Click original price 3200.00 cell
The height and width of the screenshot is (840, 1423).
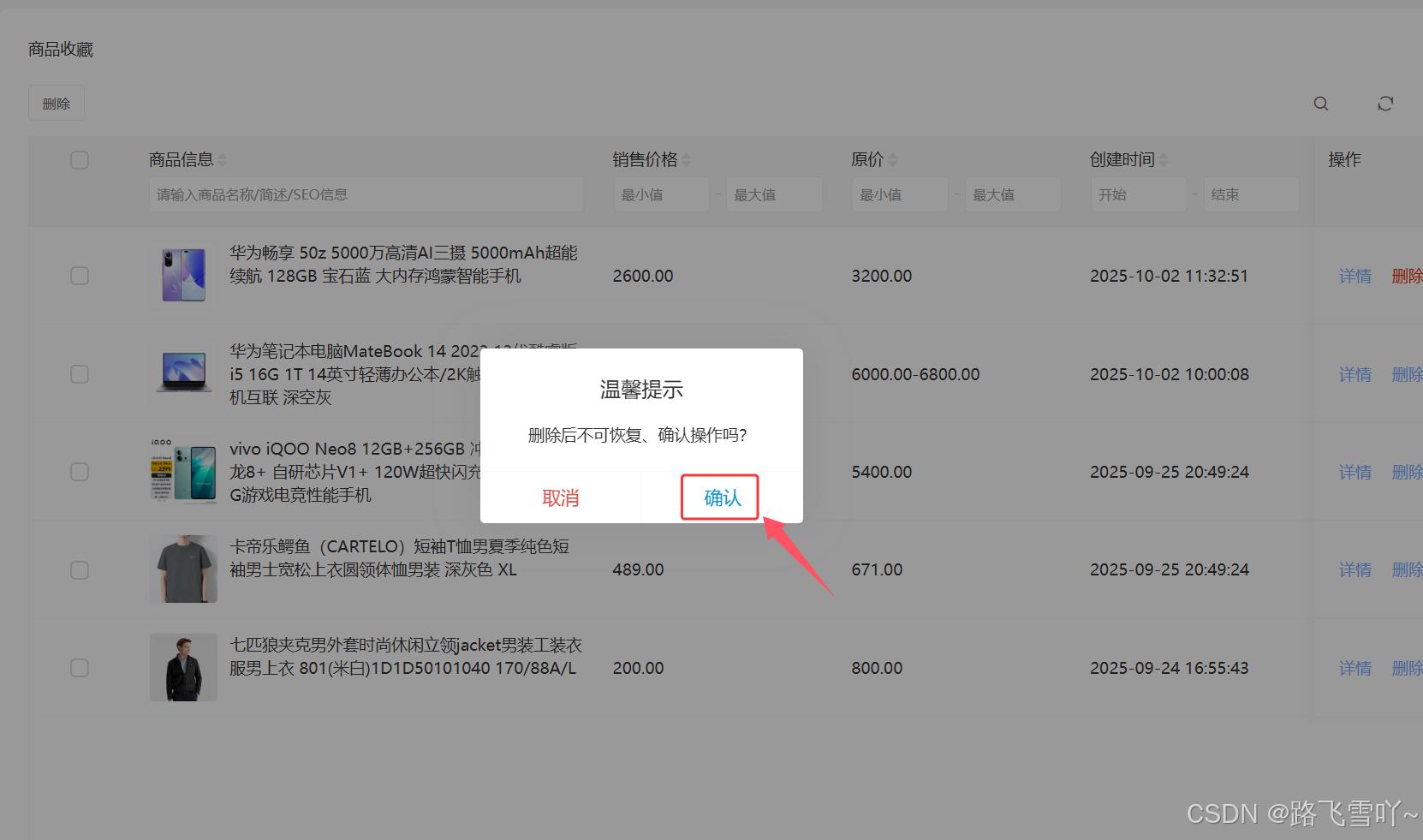click(x=882, y=276)
